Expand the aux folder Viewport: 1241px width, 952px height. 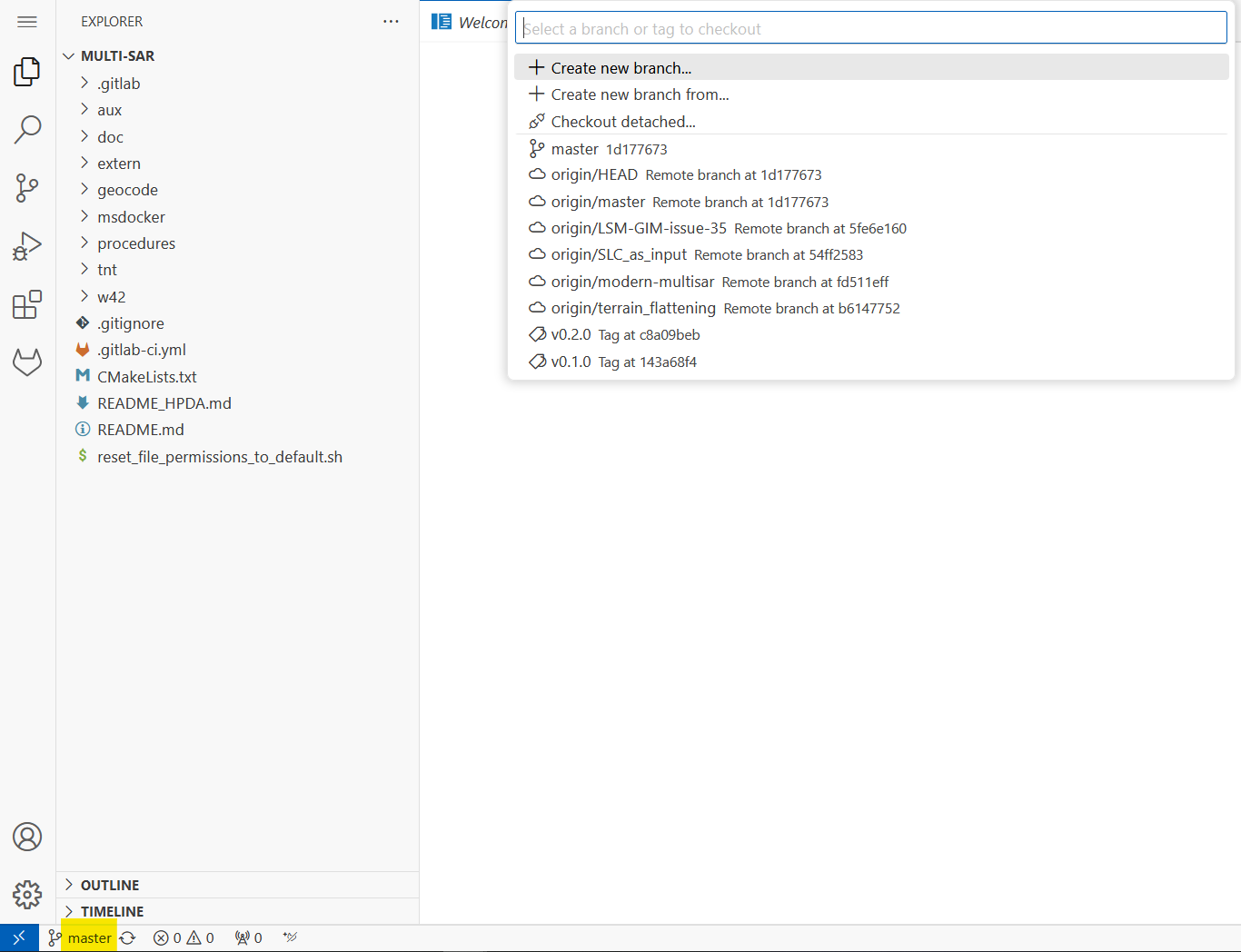click(x=236, y=110)
